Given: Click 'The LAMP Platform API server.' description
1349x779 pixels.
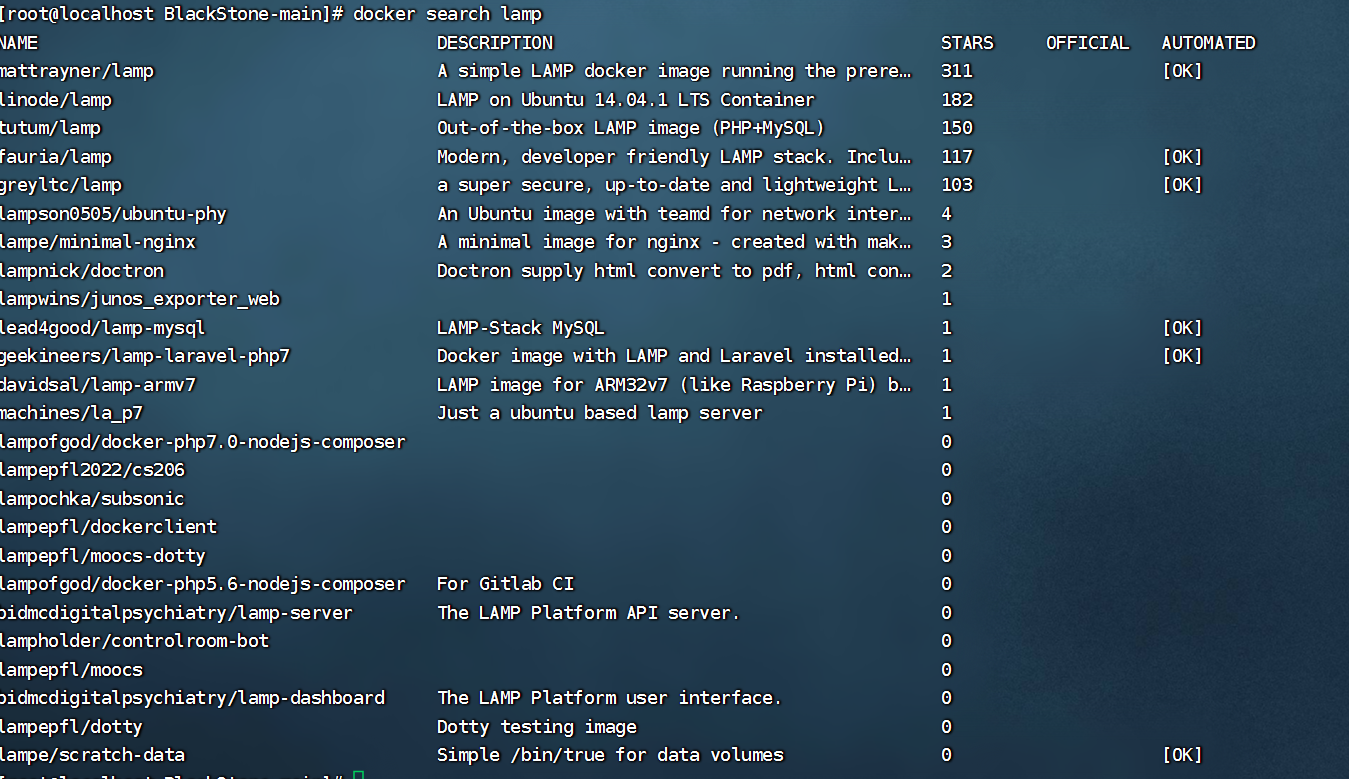Looking at the screenshot, I should tap(589, 613).
